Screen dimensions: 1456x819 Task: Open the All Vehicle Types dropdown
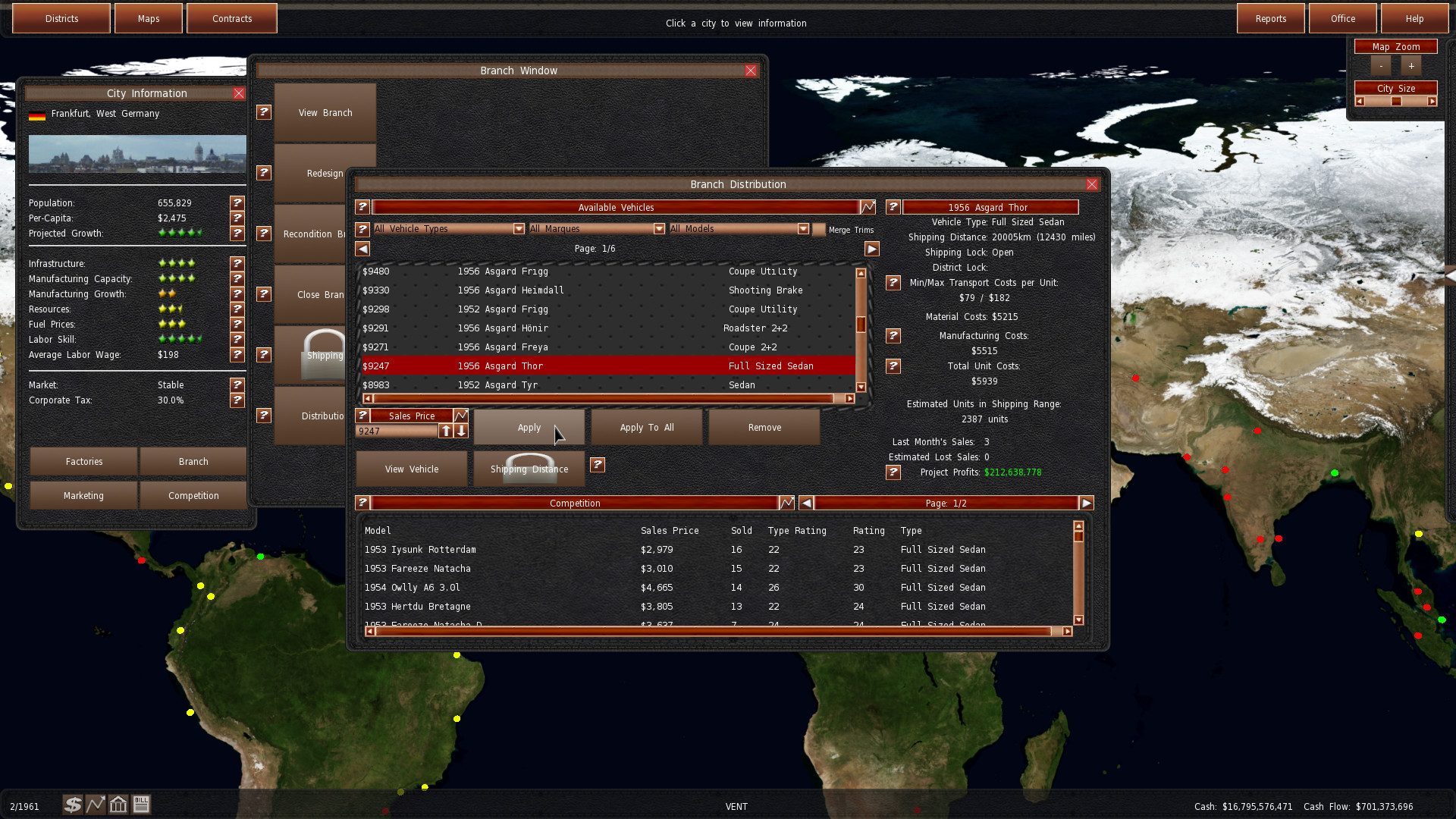point(519,228)
